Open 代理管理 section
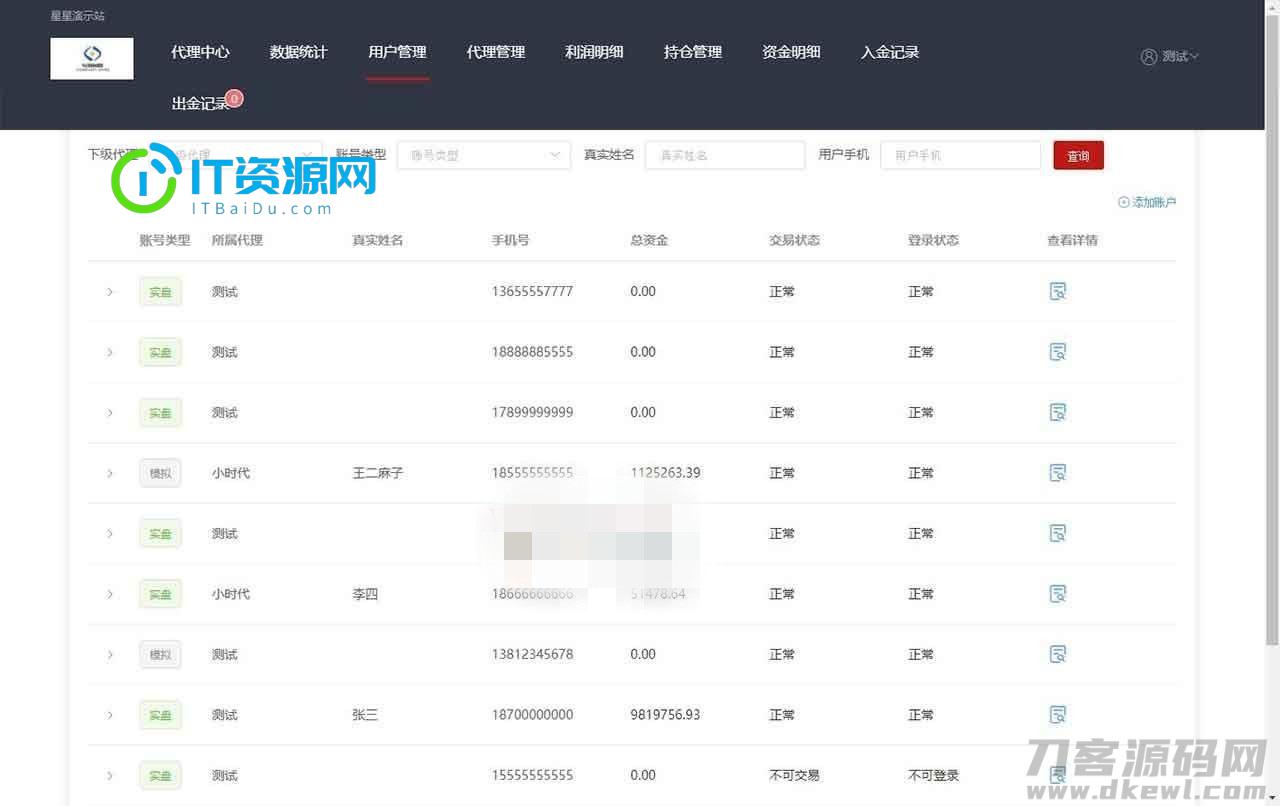The image size is (1280, 806). click(496, 52)
